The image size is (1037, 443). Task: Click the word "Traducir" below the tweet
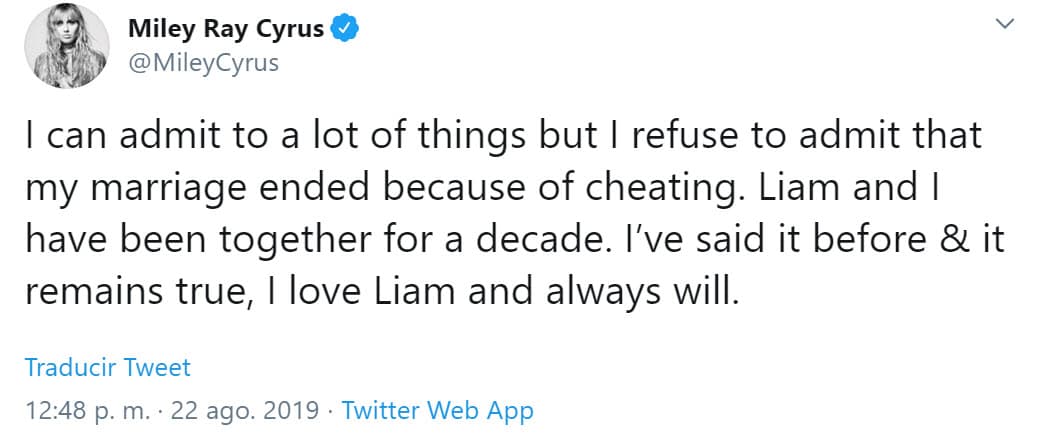69,367
